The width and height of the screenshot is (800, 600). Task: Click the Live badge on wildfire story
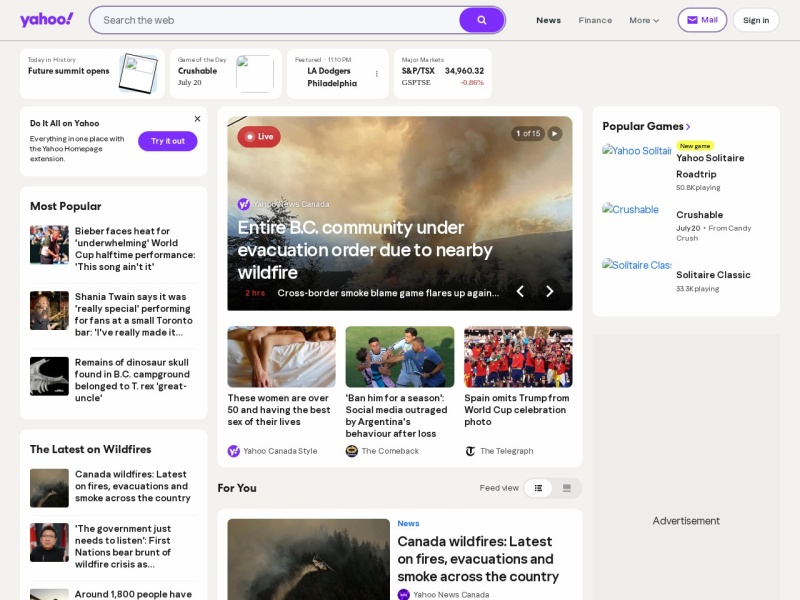[x=259, y=137]
